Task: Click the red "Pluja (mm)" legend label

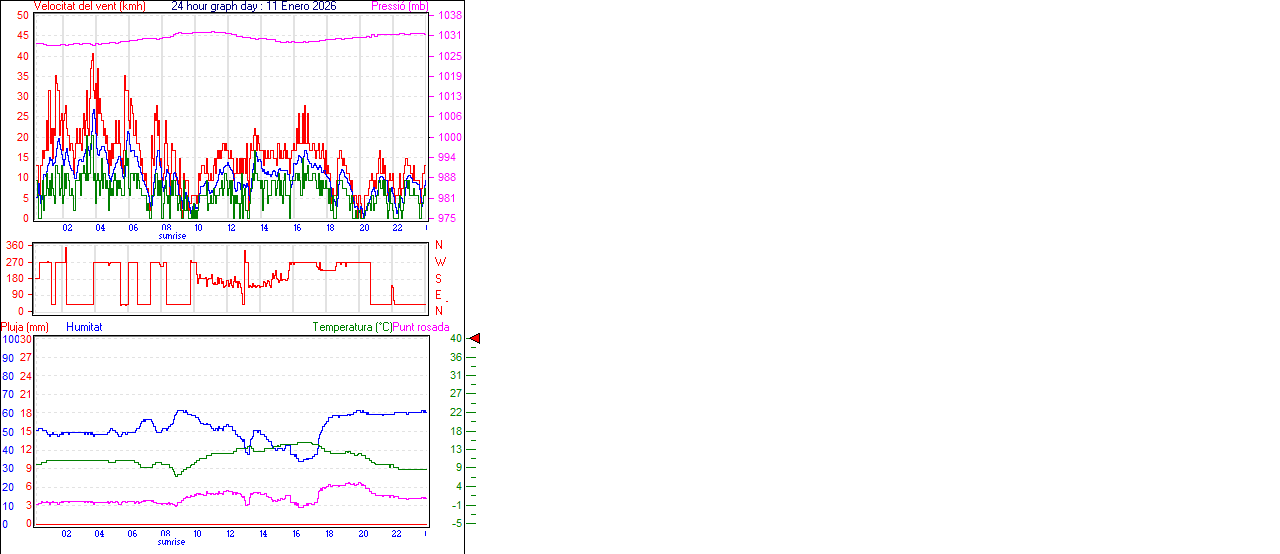Action: (24, 327)
